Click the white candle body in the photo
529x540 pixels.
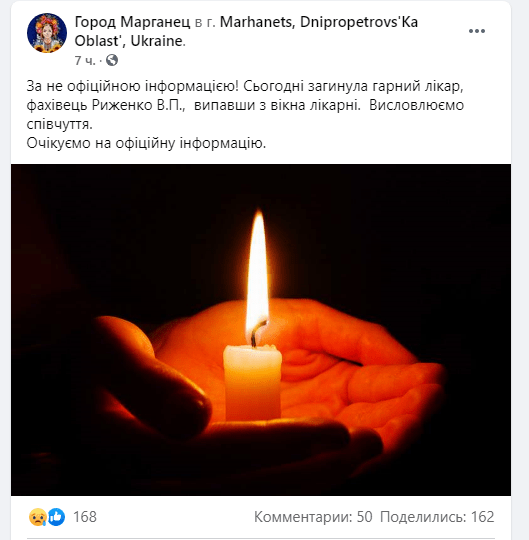click(x=252, y=382)
